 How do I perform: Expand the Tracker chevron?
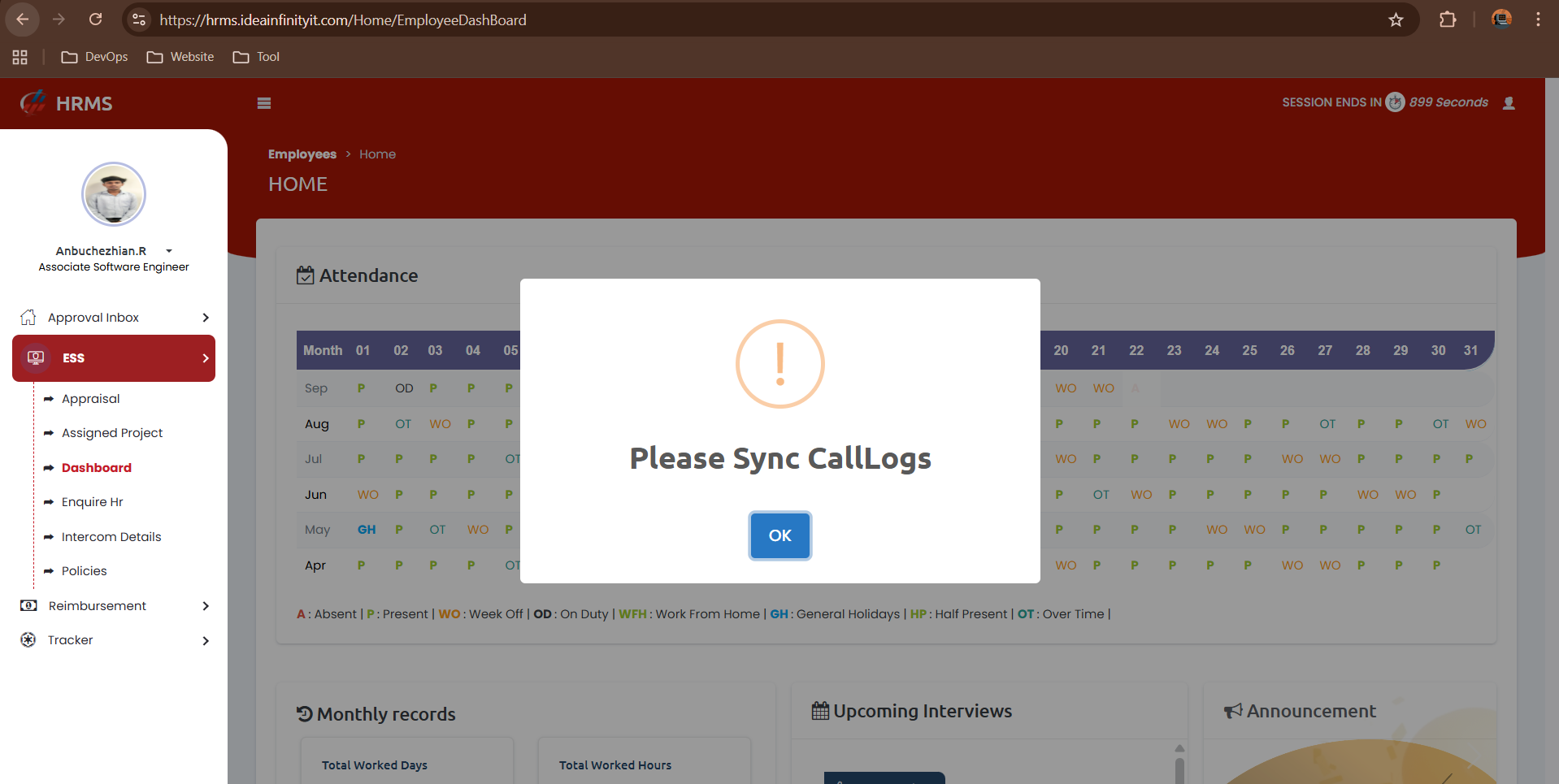pyautogui.click(x=206, y=640)
